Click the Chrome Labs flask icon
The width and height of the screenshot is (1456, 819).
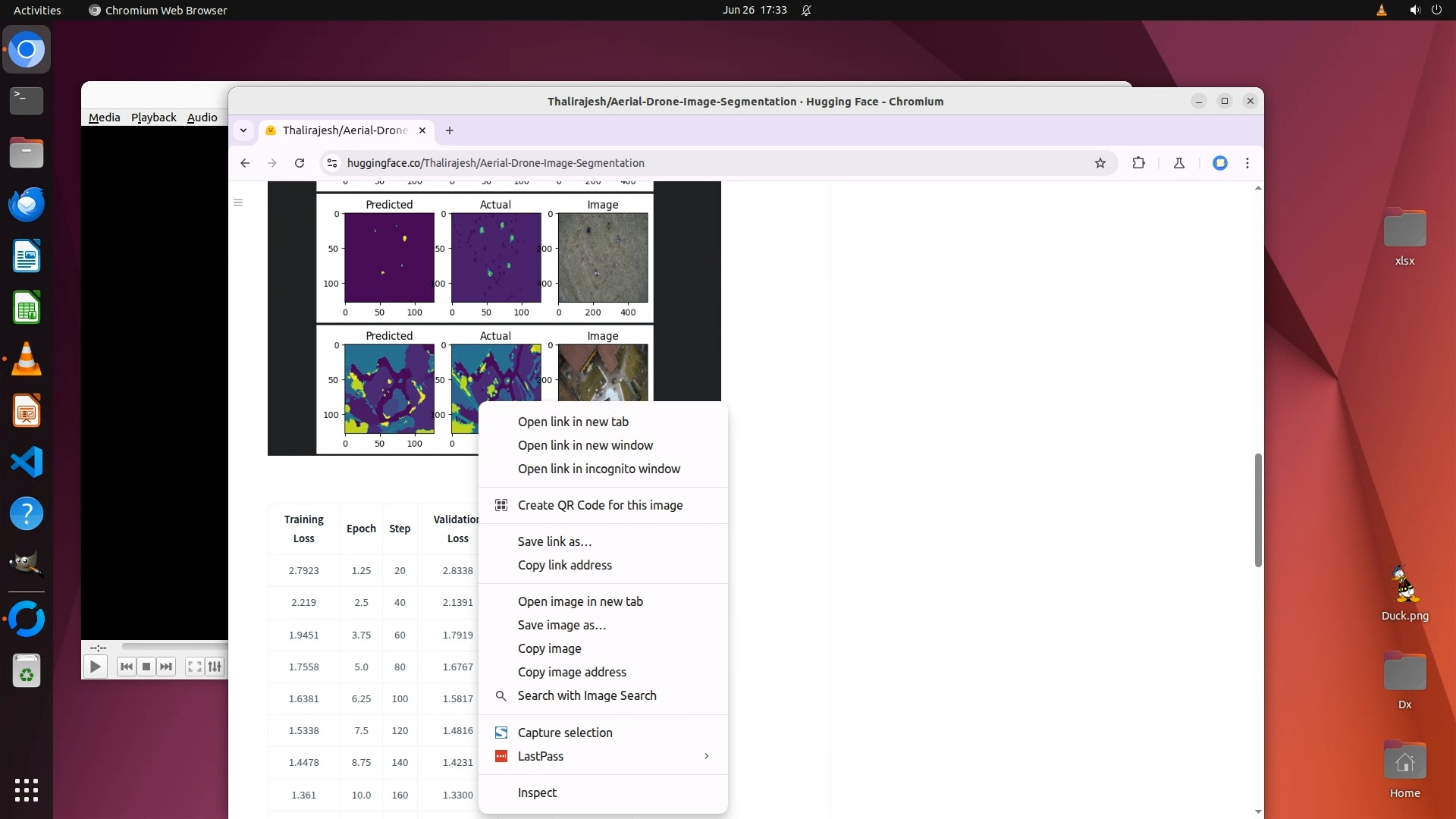pos(1178,163)
